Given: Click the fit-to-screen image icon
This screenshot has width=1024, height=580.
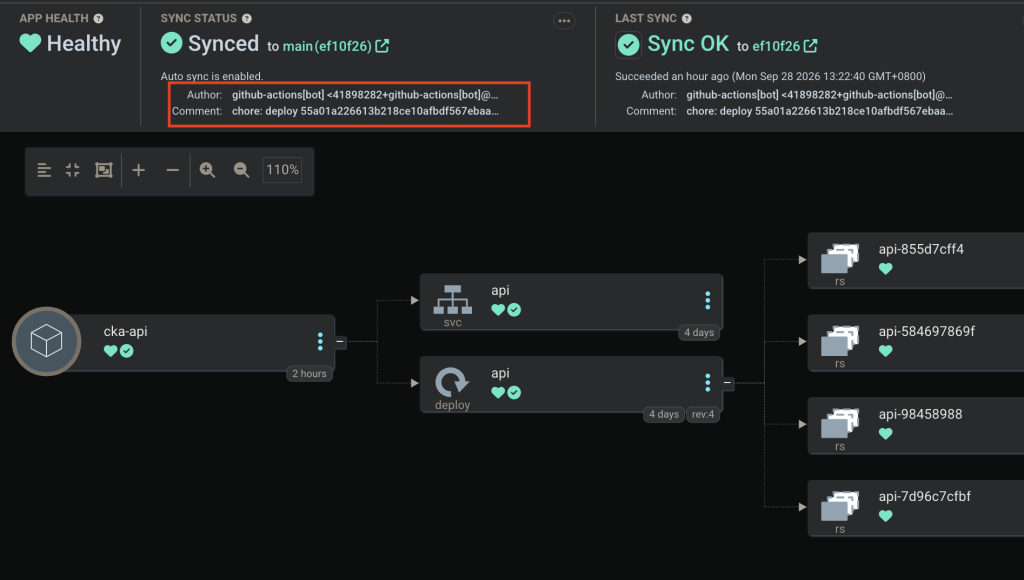Looking at the screenshot, I should tap(104, 170).
